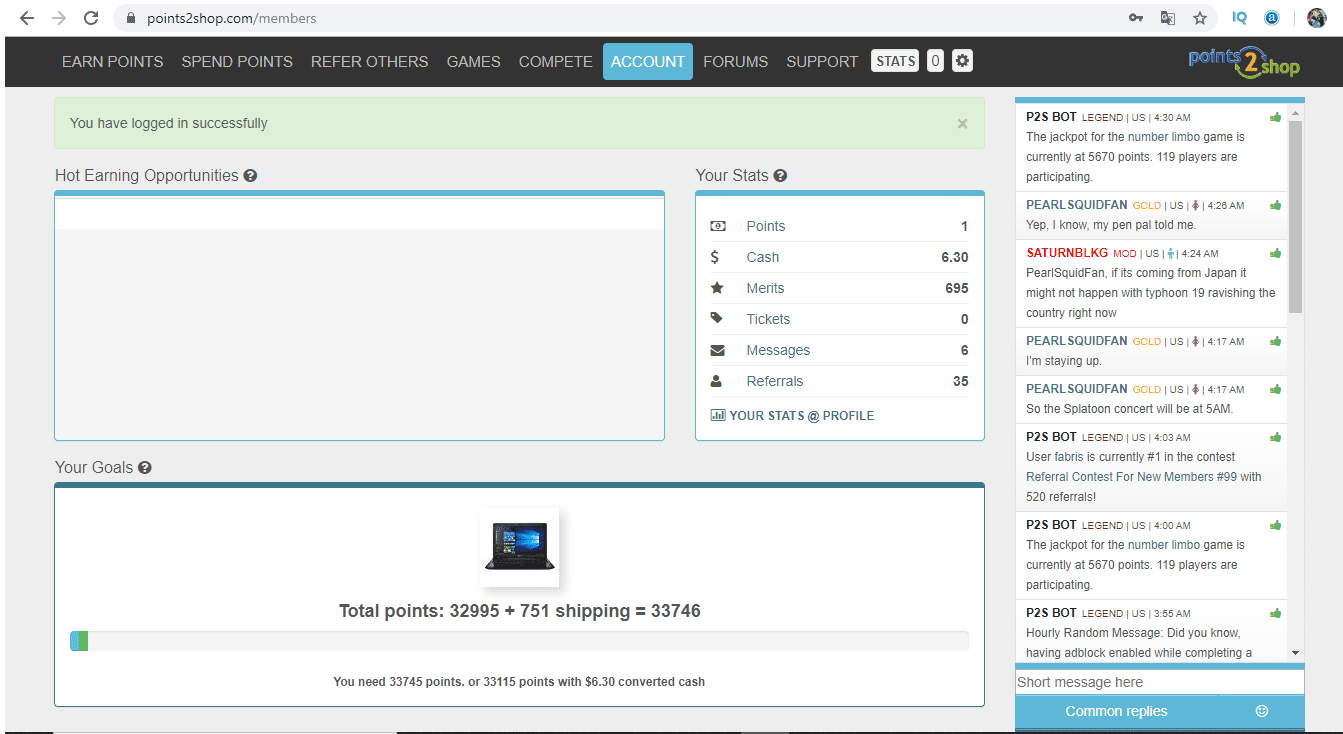Reload the page with refresh icon
Screen dimensions: 1343x734
91,18
